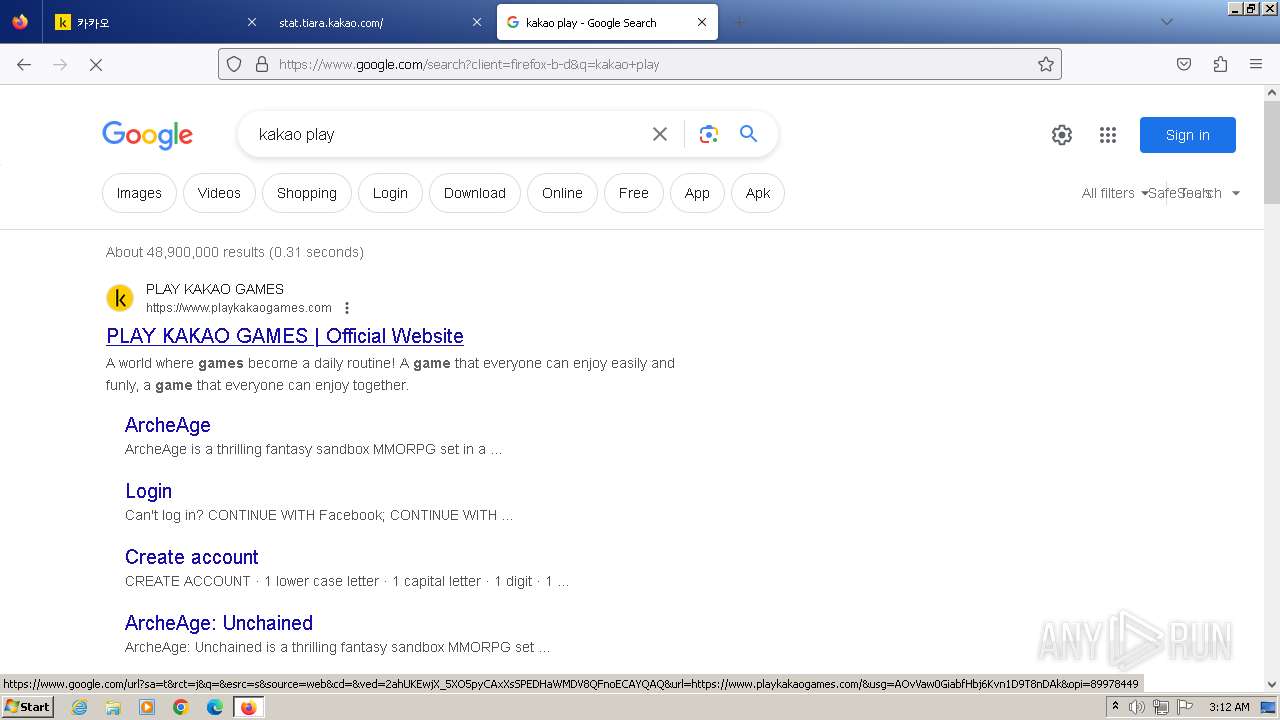The height and width of the screenshot is (720, 1280).
Task: Close the stat.tiara.kakao.com tab
Action: (477, 22)
